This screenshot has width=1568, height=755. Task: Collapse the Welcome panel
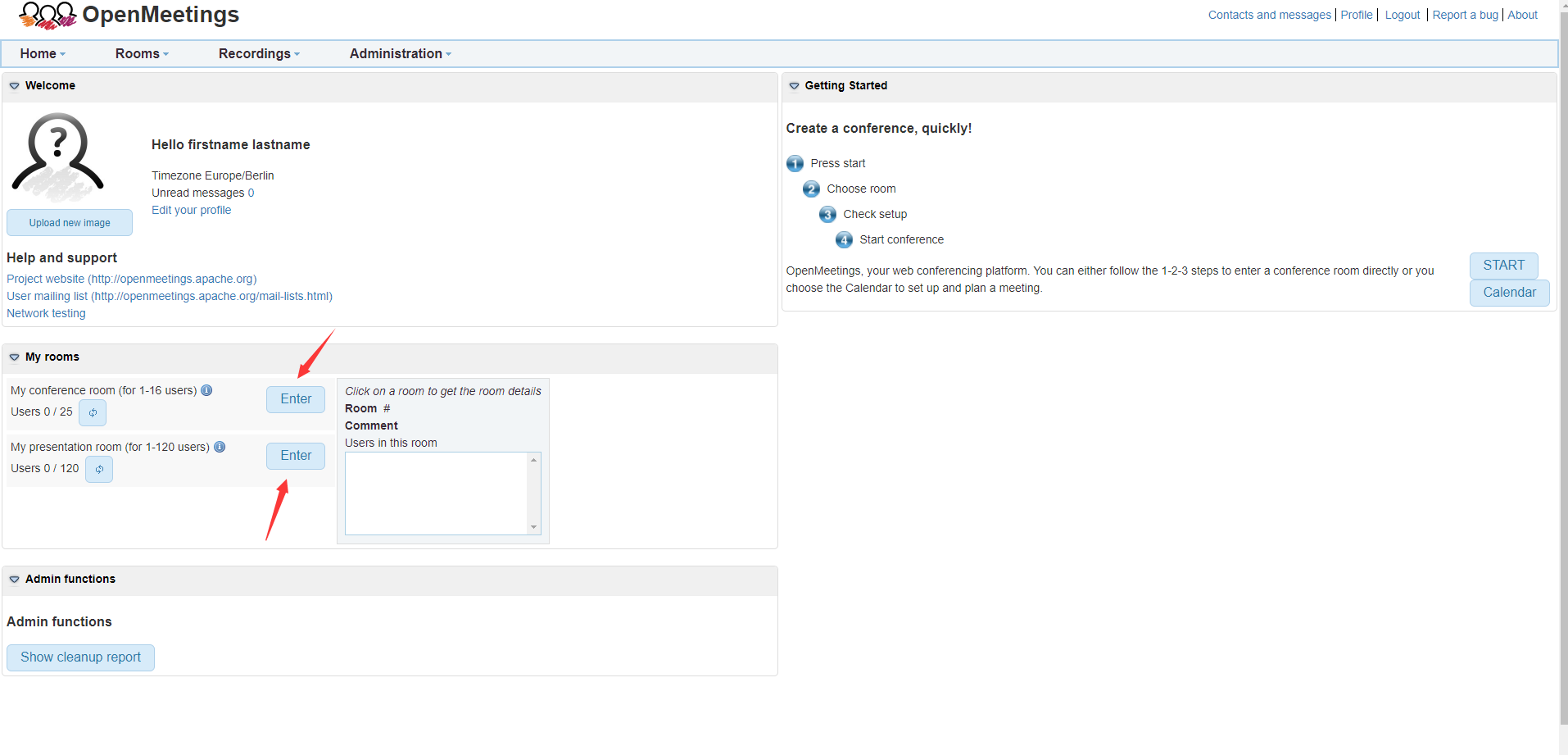(x=14, y=86)
